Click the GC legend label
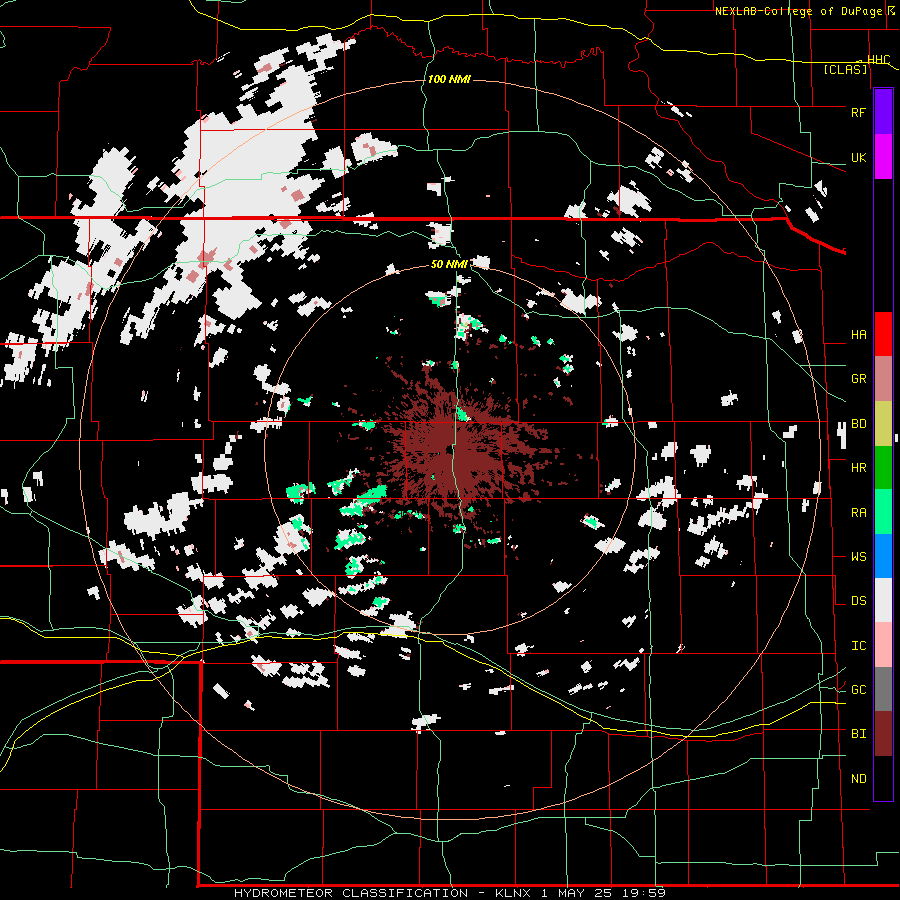This screenshot has height=900, width=900. [x=858, y=689]
